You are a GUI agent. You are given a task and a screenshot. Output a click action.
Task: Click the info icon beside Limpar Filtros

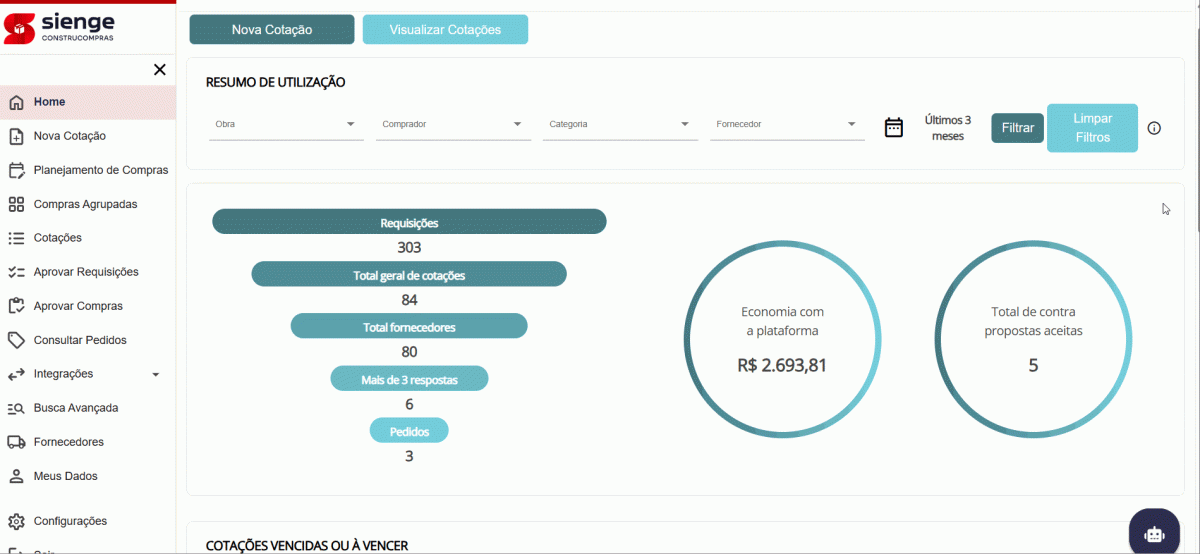pyautogui.click(x=1154, y=128)
